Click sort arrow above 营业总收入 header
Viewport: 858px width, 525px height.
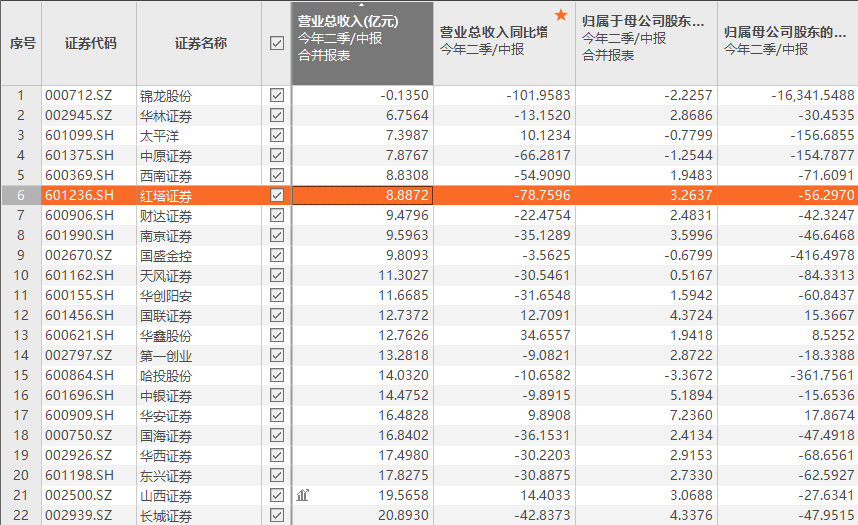tap(361, 4)
